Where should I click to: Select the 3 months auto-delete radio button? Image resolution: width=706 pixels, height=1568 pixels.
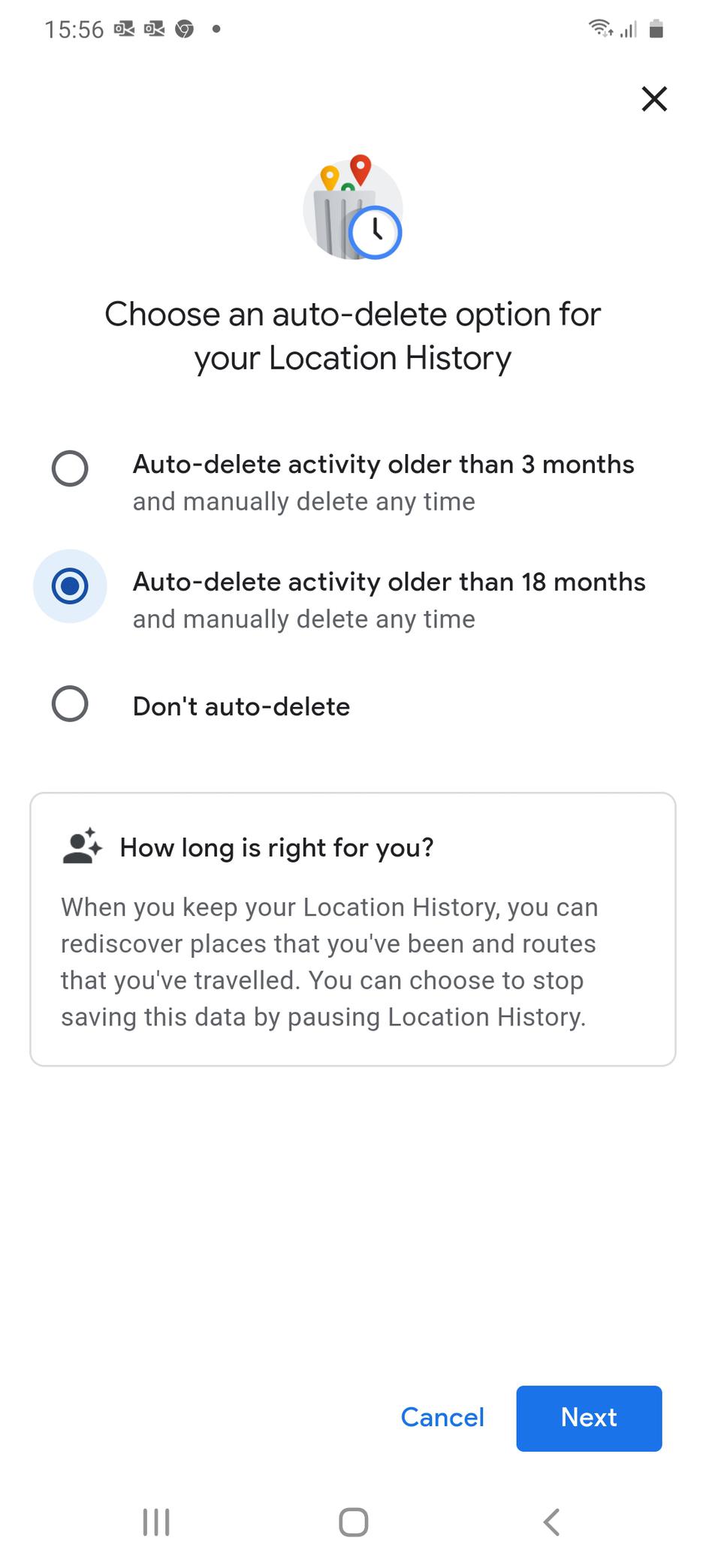pos(70,468)
